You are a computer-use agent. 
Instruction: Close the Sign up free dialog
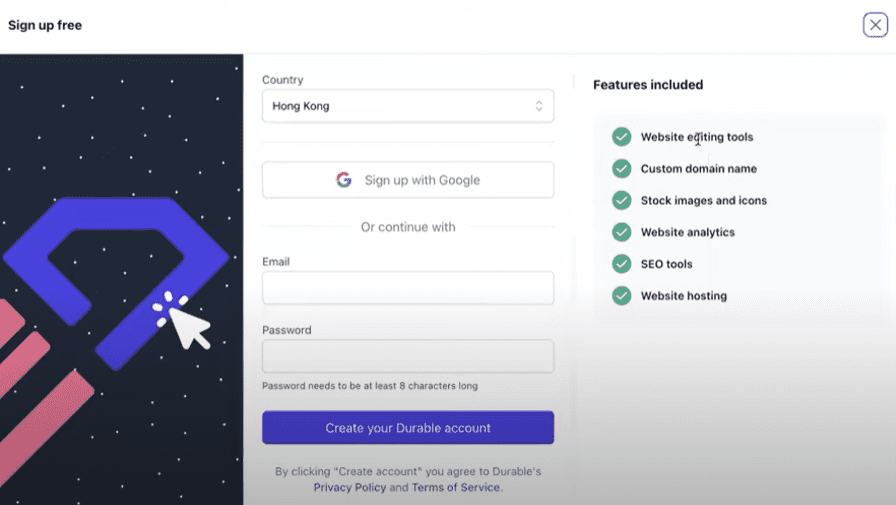click(x=875, y=25)
